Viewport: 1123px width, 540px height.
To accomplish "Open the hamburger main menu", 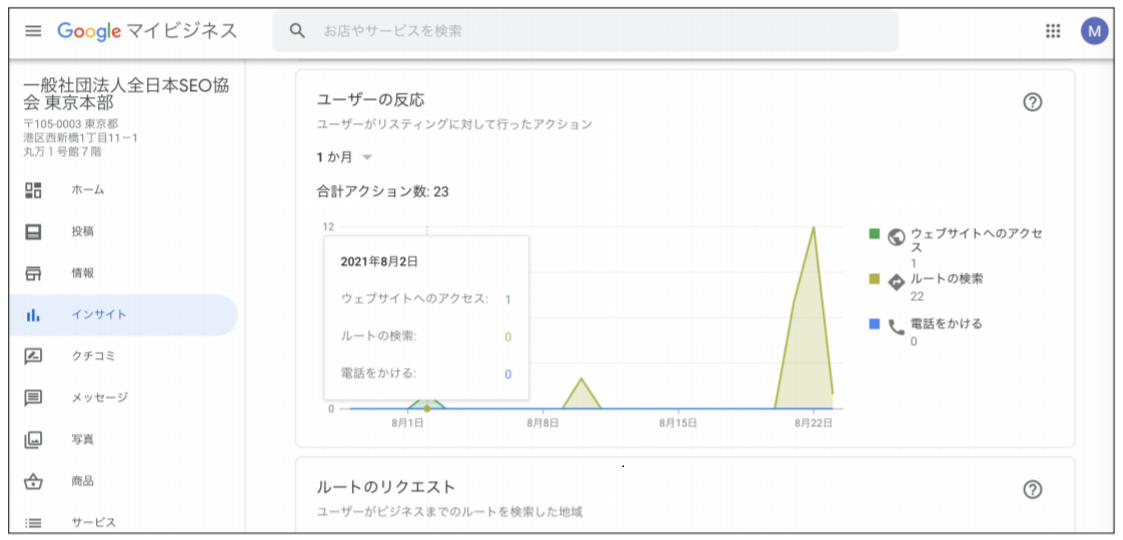I will pos(33,31).
